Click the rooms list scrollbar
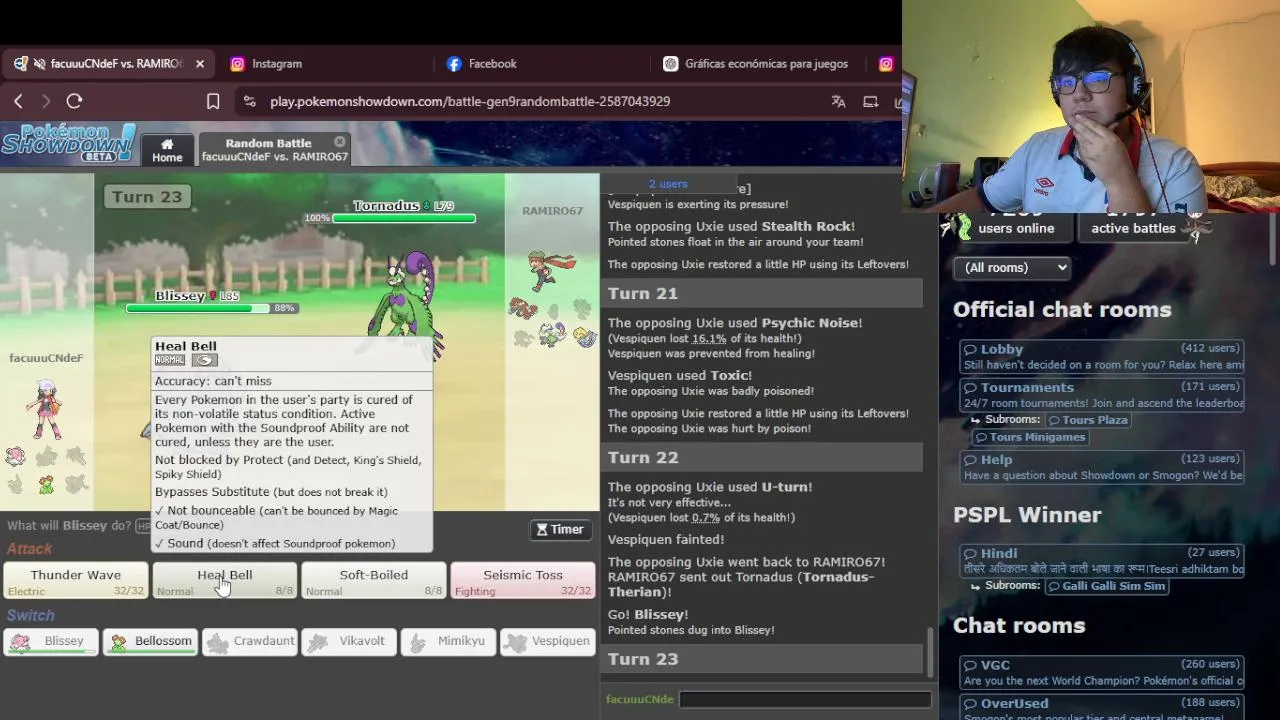Screen dimensions: 1280x720 tap(1273, 240)
